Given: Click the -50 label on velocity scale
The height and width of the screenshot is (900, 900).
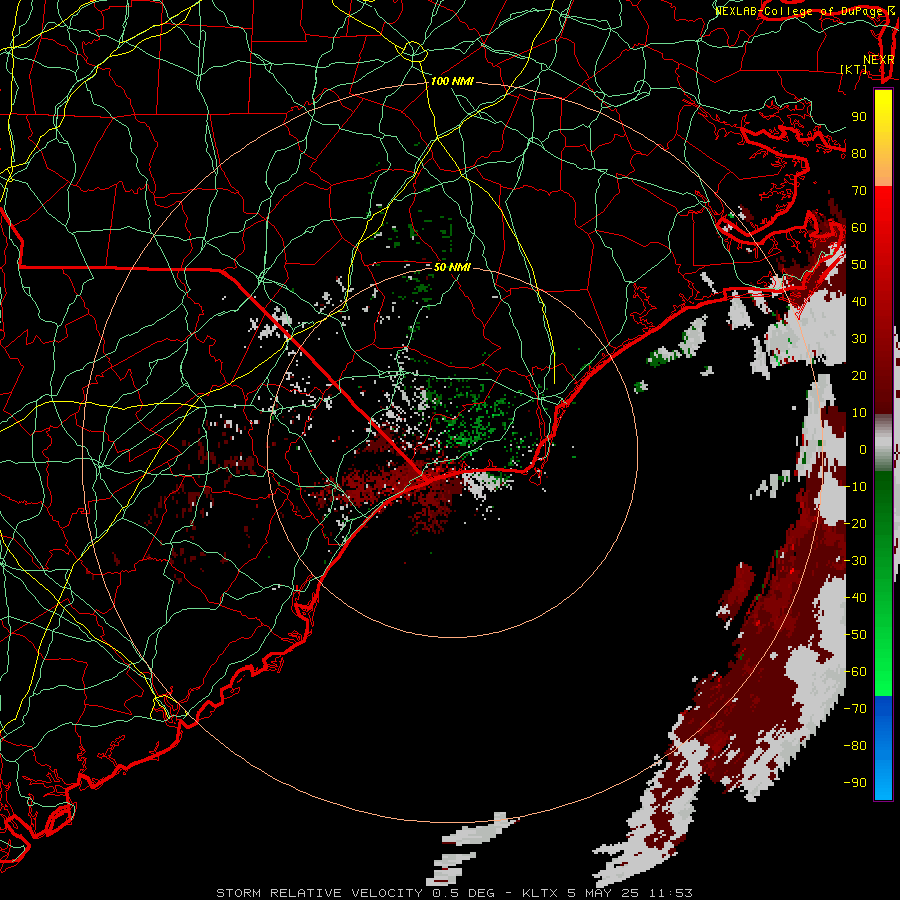Looking at the screenshot, I should tap(855, 635).
